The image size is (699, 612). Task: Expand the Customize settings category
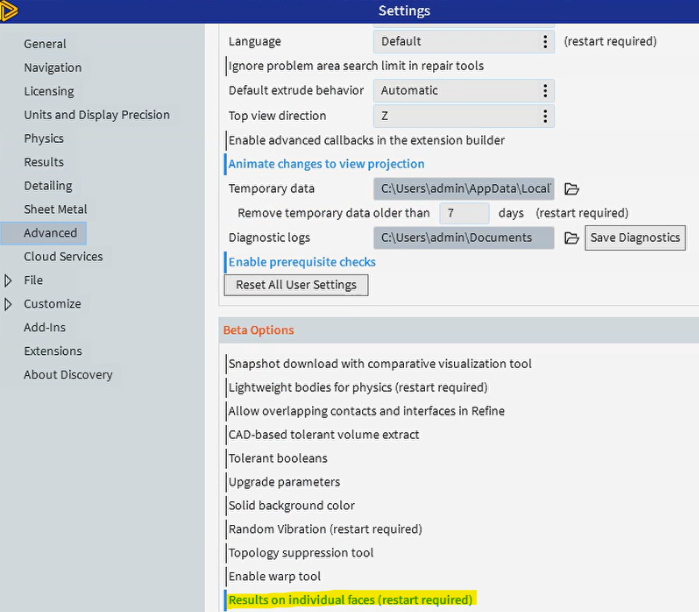9,304
